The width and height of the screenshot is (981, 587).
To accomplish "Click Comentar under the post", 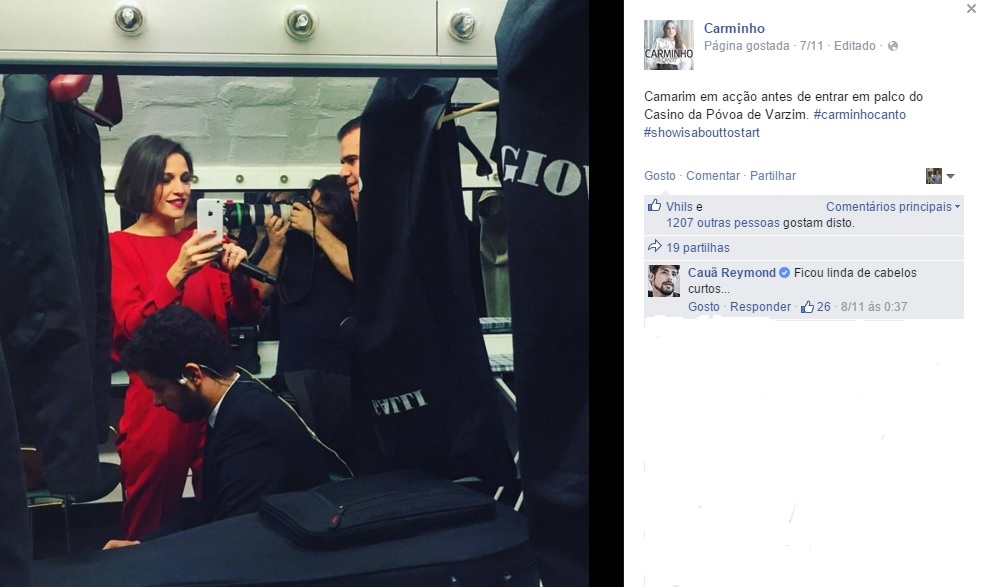I will (713, 176).
